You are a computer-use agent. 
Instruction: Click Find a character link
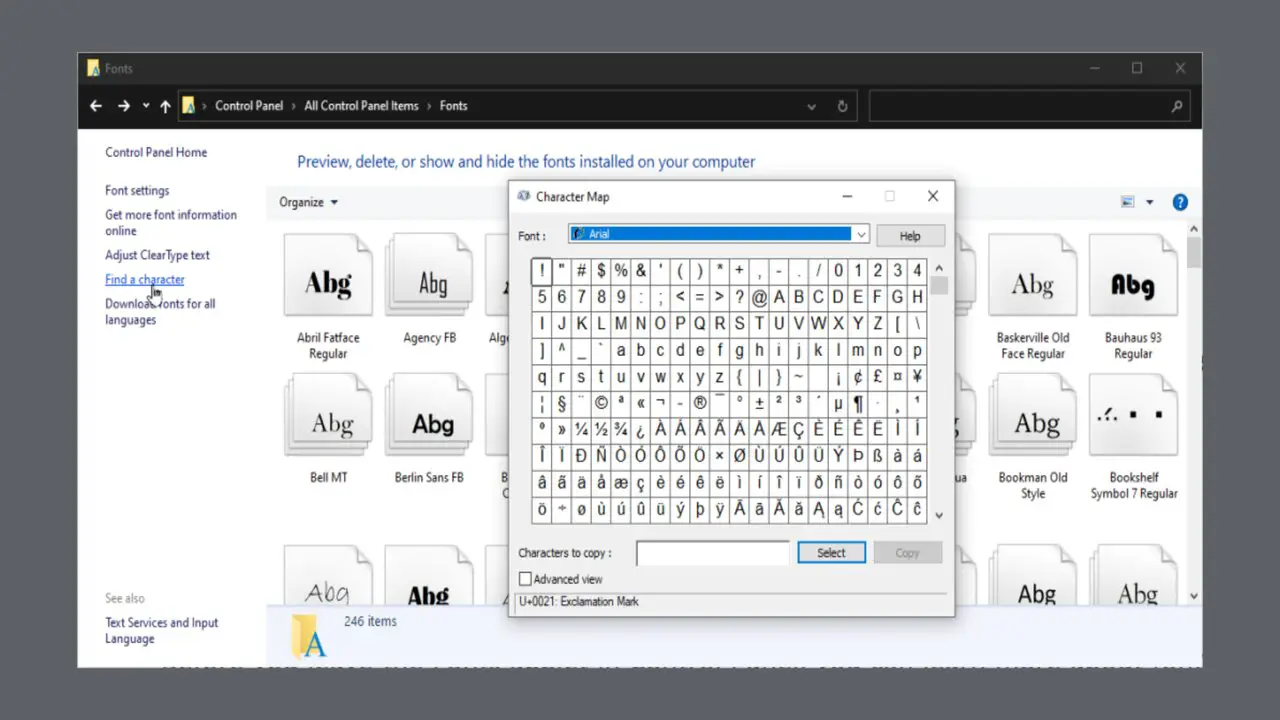pos(144,280)
